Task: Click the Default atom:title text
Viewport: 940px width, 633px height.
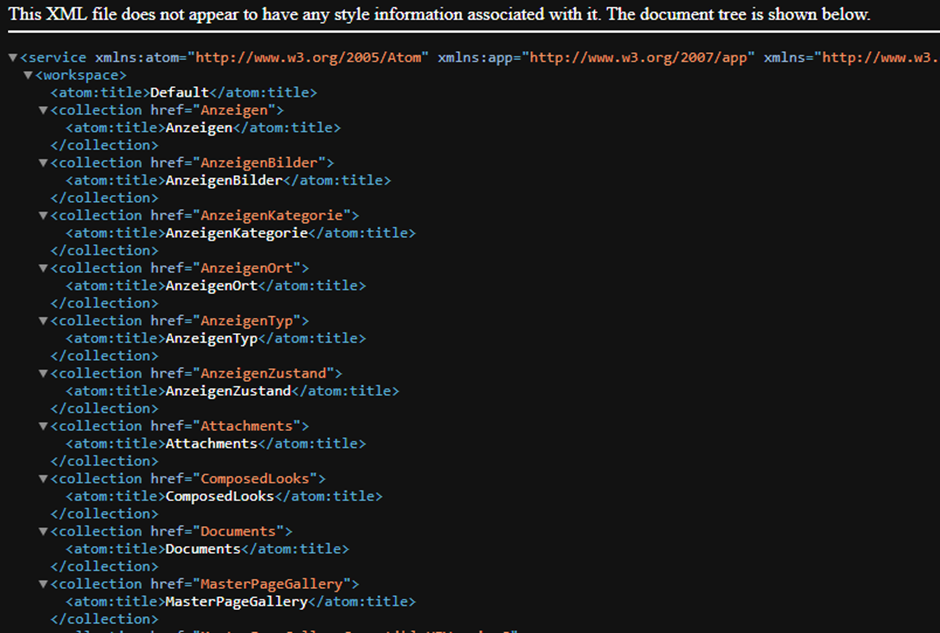Action: click(x=179, y=93)
